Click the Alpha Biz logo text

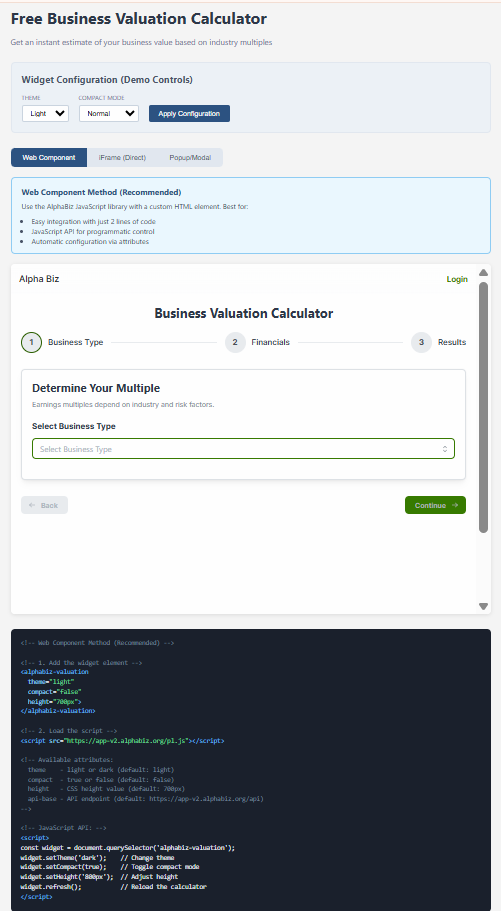point(39,279)
